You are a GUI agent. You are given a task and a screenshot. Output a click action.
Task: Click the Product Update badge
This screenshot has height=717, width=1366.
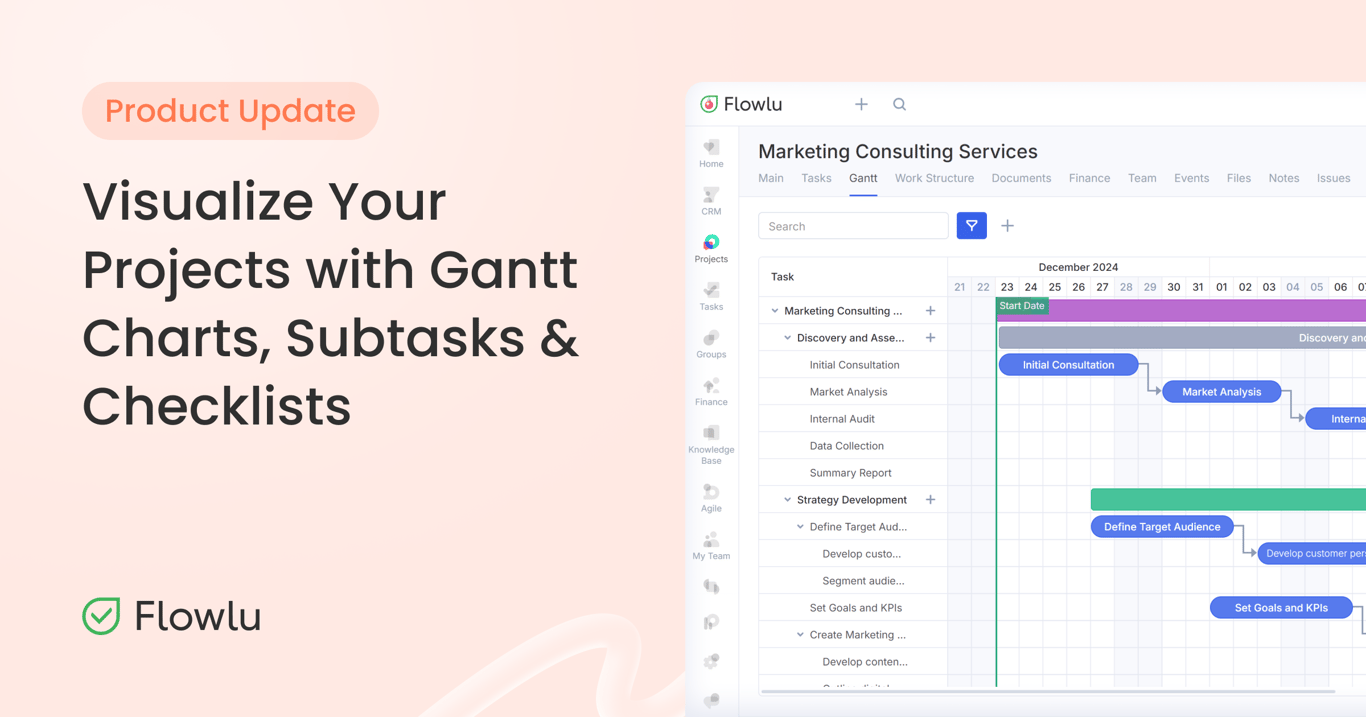[230, 111]
